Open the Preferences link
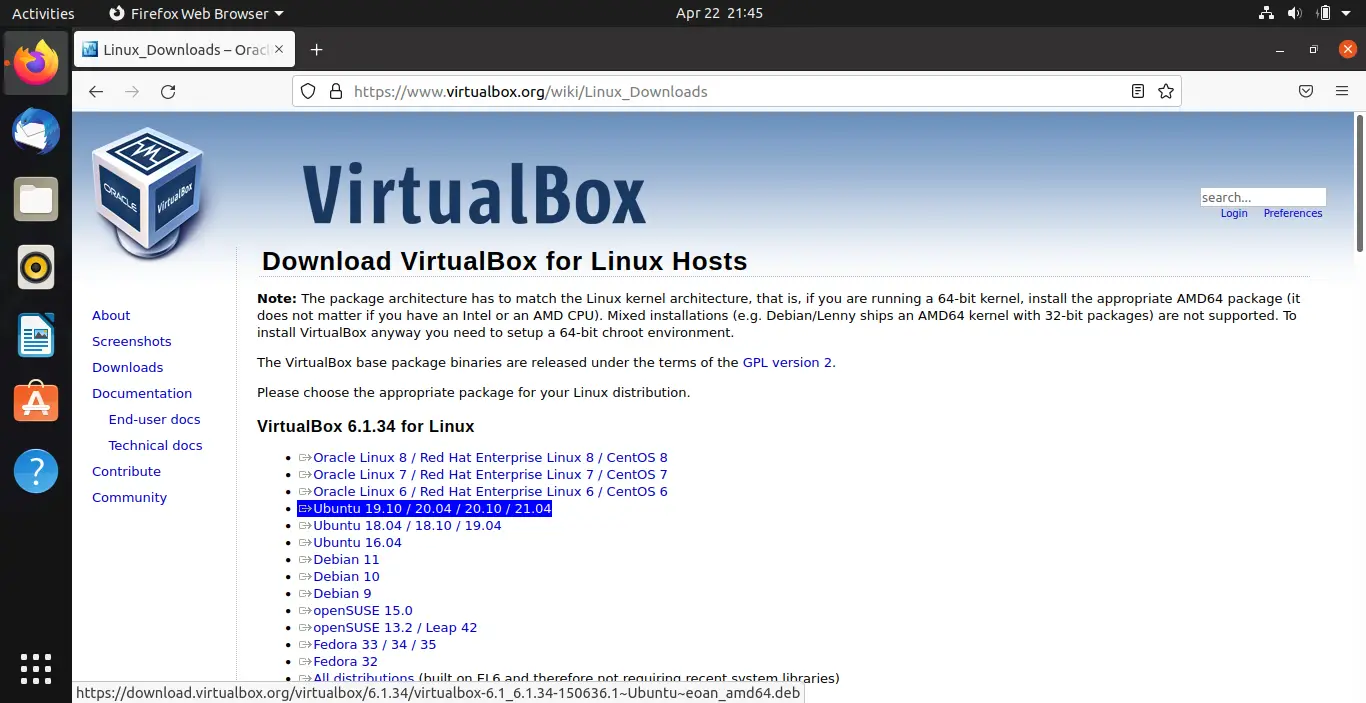This screenshot has height=703, width=1366. (1293, 213)
